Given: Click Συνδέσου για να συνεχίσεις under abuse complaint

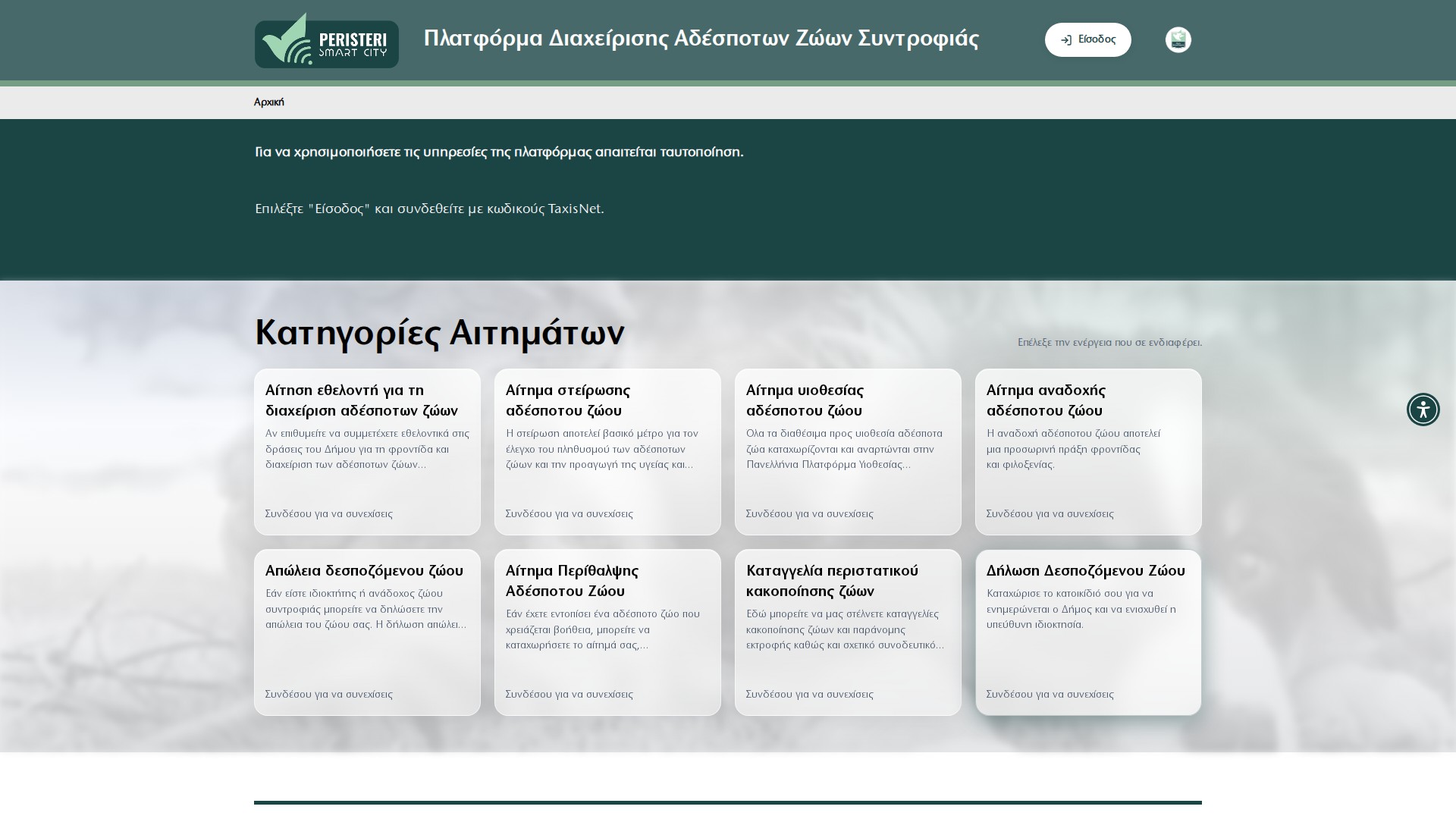Looking at the screenshot, I should pos(811,694).
